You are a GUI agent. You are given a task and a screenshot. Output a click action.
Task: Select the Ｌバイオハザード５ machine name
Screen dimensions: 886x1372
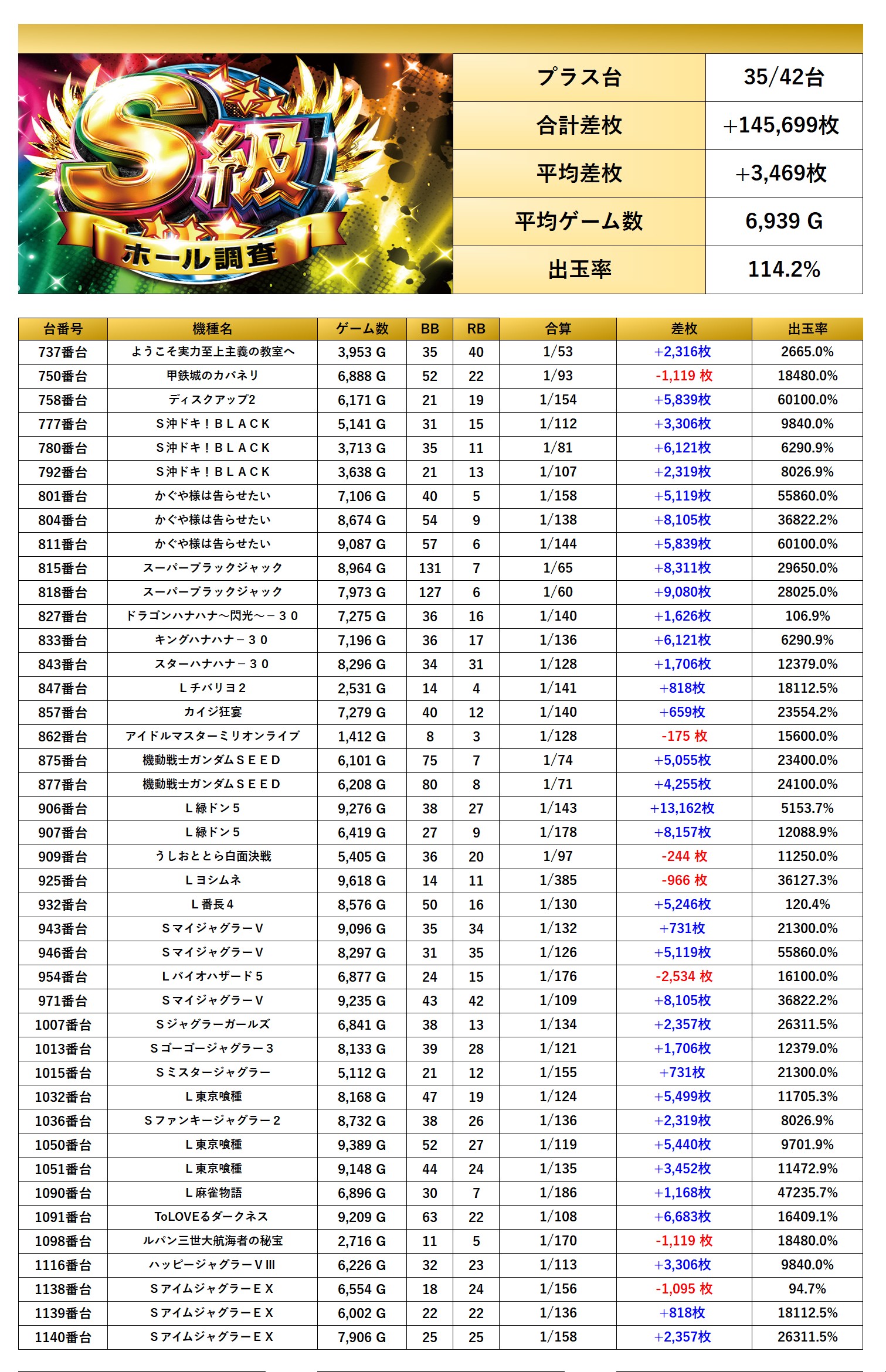(212, 976)
